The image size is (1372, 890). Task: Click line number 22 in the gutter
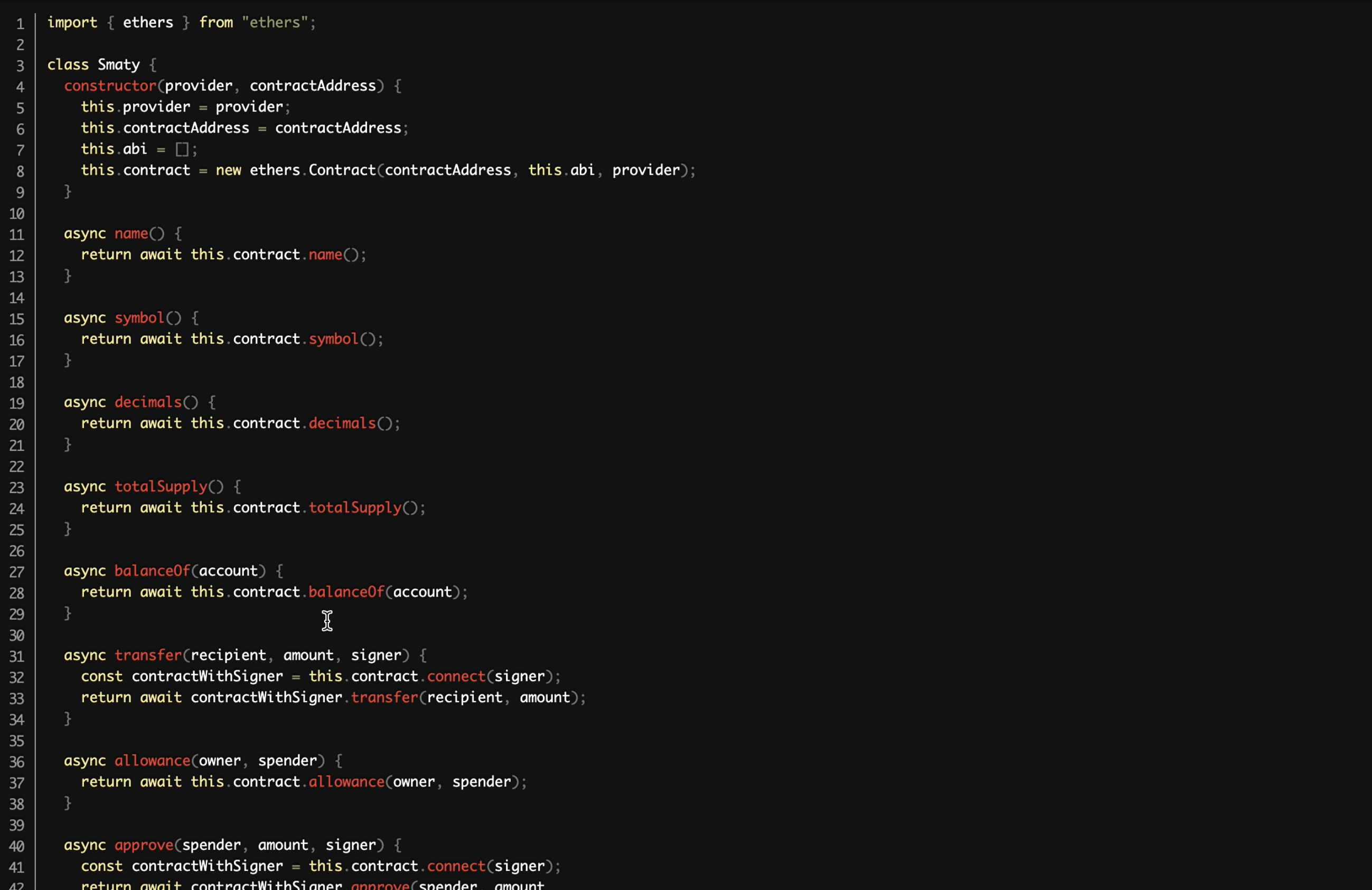(x=17, y=467)
